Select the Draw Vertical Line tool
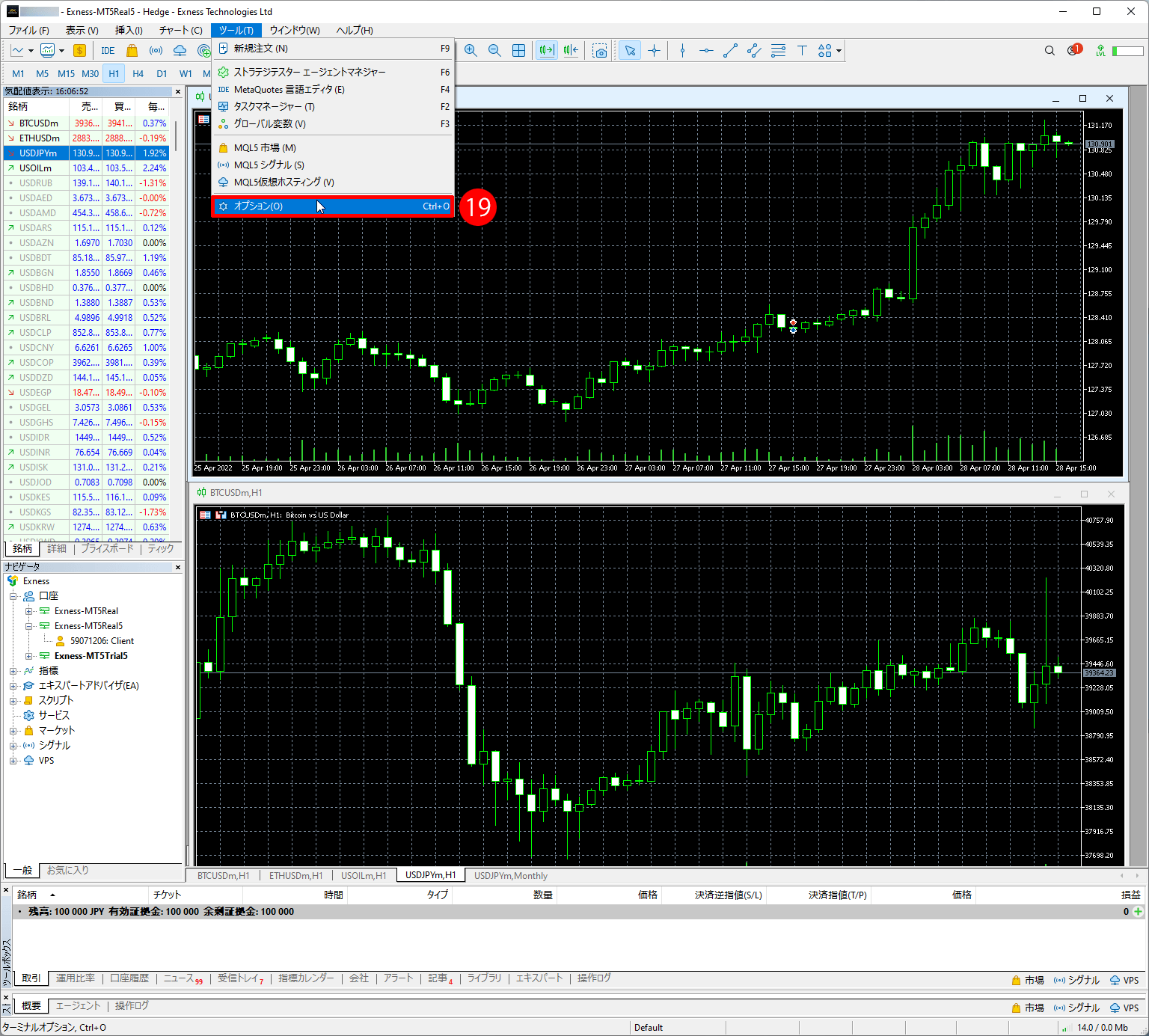1149x1036 pixels. (682, 50)
